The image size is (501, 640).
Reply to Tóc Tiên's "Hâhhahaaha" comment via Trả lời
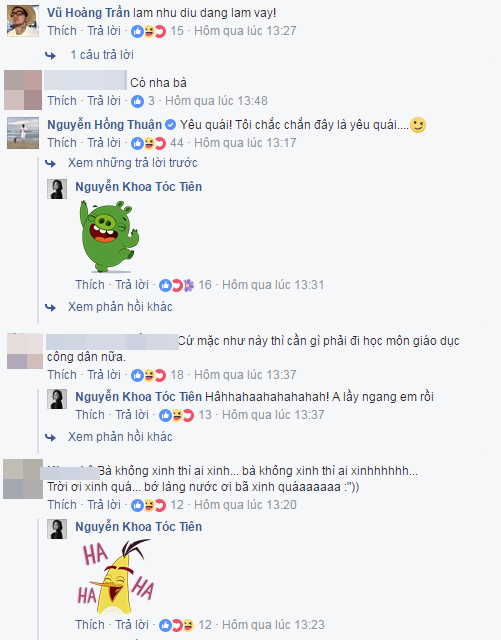(131, 415)
